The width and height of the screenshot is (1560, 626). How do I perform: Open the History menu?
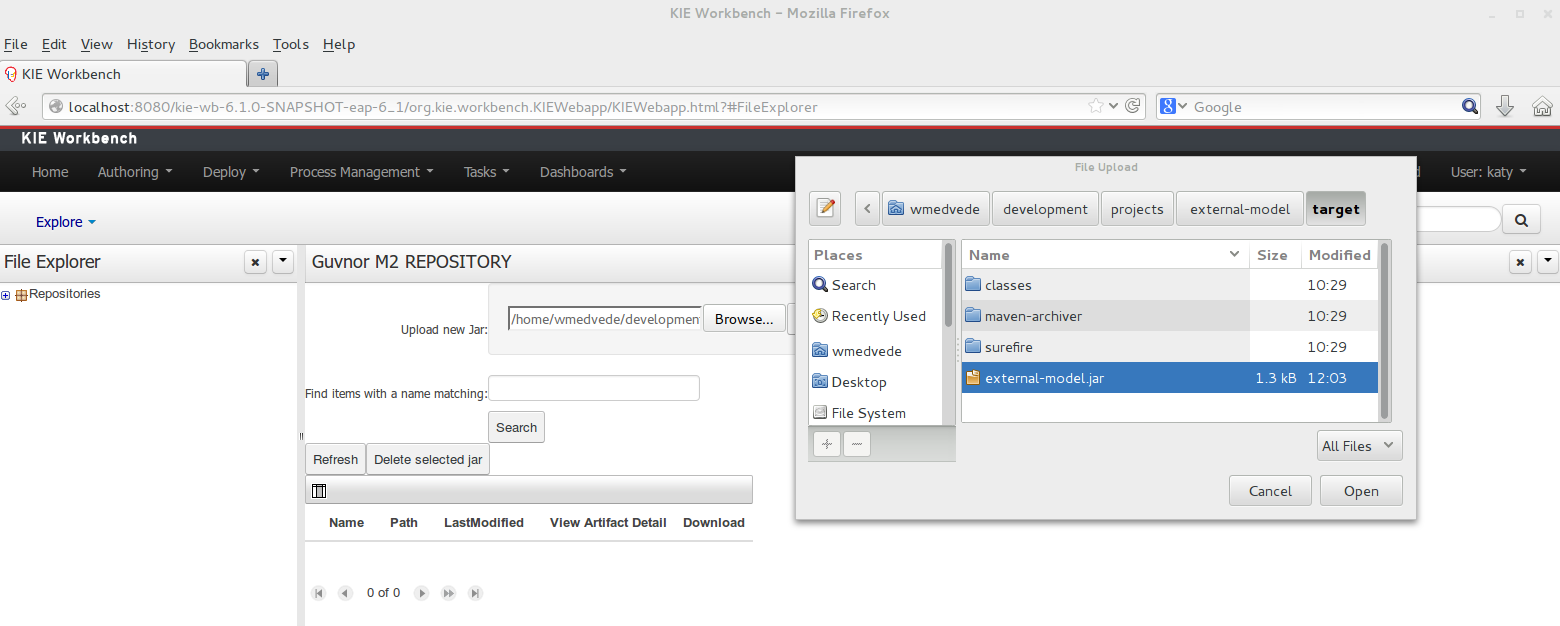point(151,44)
